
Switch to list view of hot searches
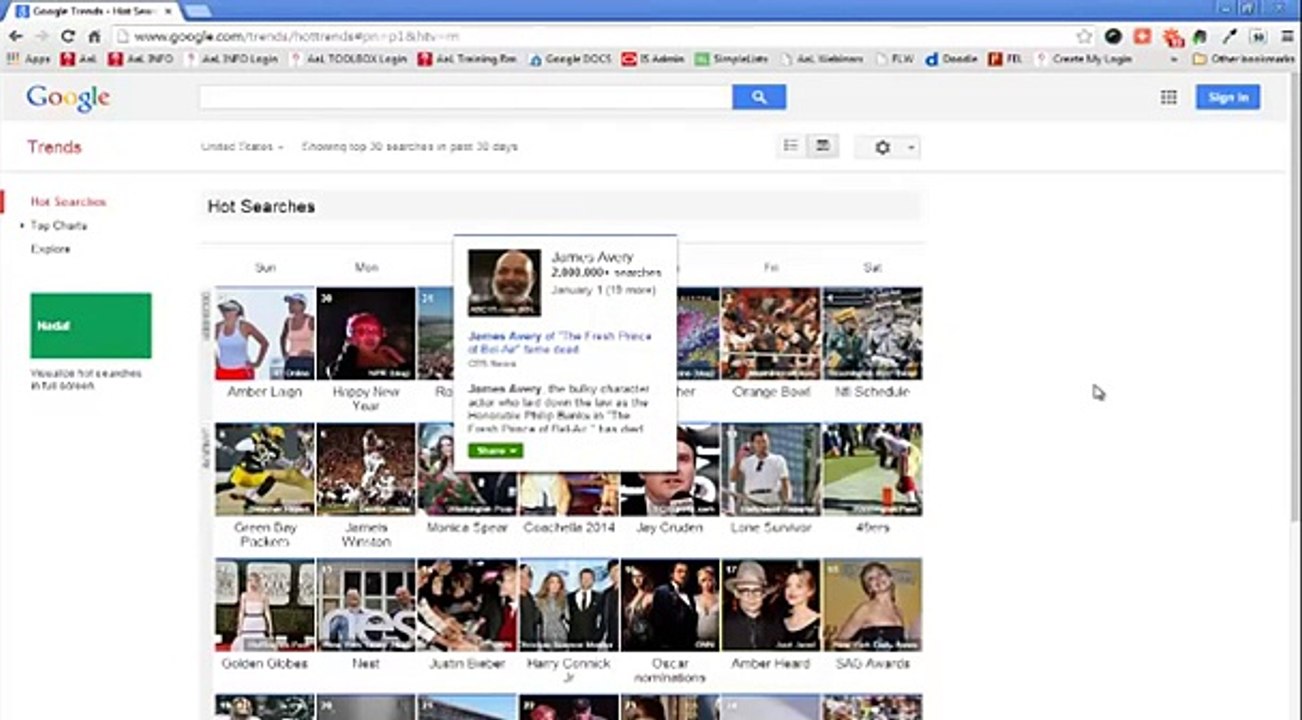click(791, 146)
